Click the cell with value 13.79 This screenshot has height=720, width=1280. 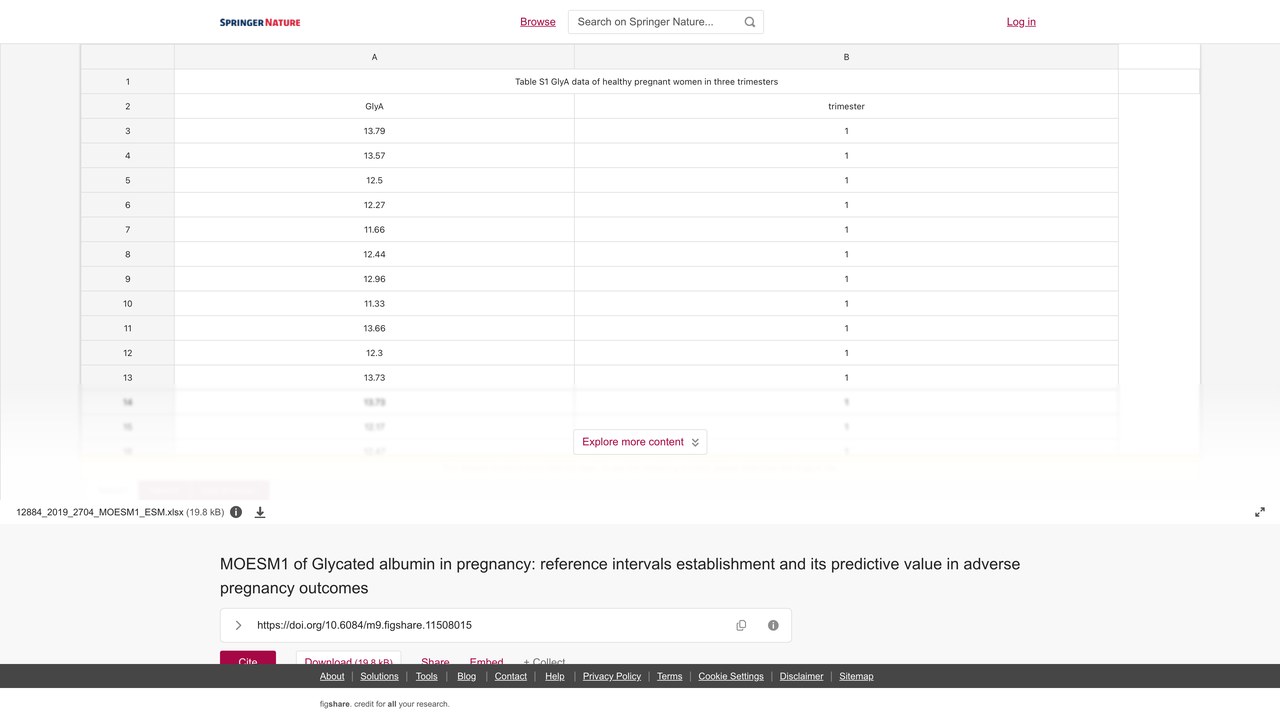(x=374, y=131)
